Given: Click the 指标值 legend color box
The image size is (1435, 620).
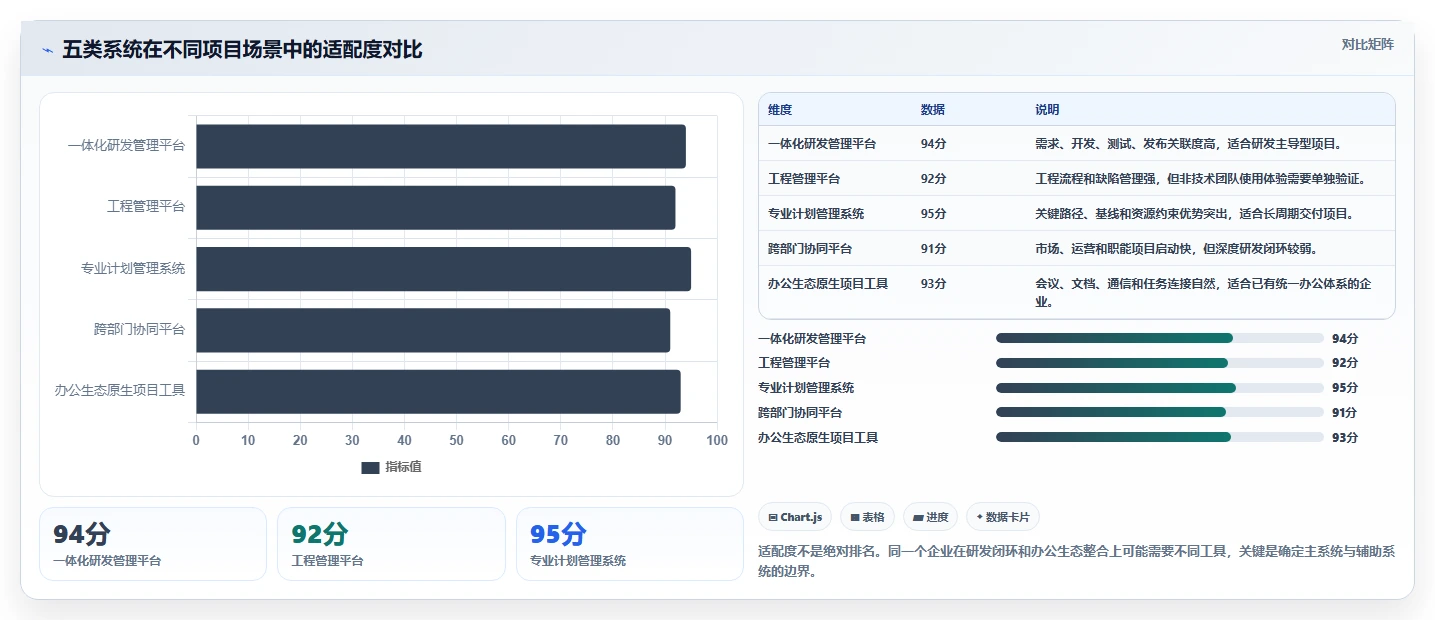Looking at the screenshot, I should pos(370,467).
